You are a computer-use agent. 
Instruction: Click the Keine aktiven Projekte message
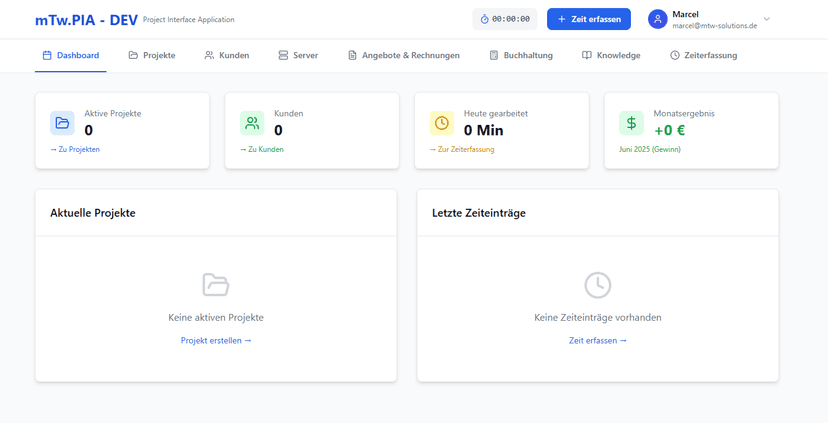(x=216, y=317)
